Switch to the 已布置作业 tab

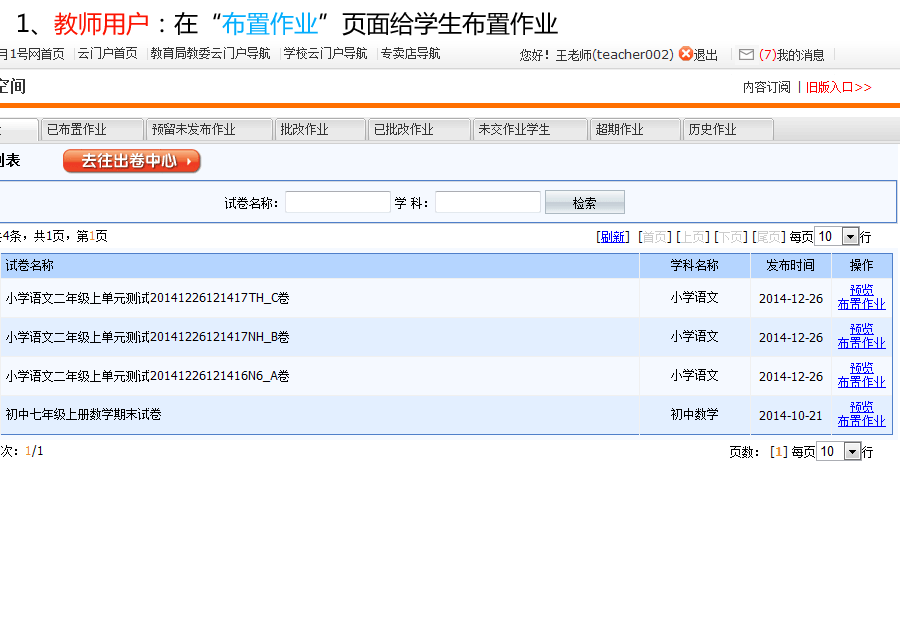90,130
